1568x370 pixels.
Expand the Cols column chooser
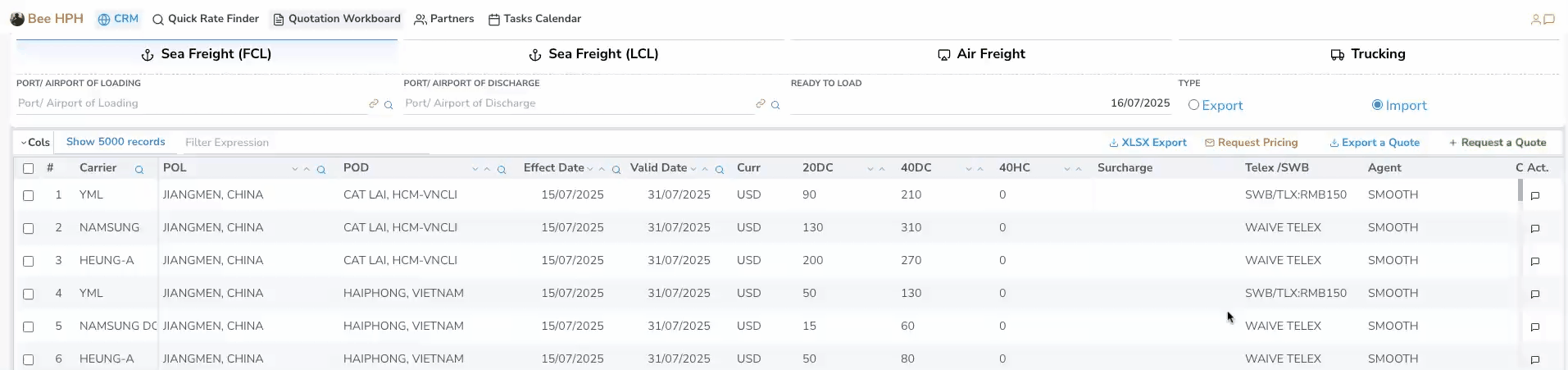(34, 143)
